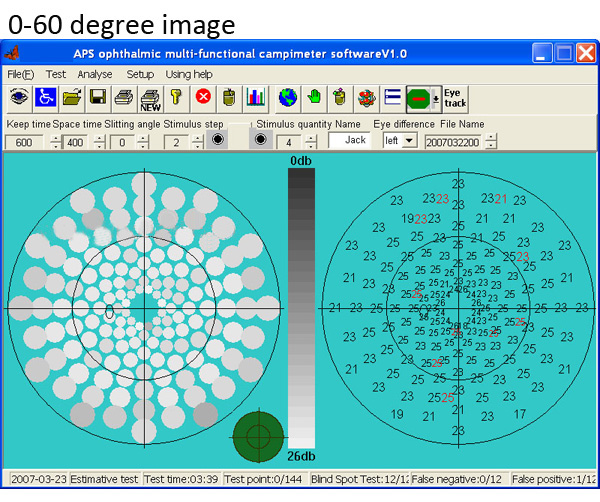Click the Space time field showing 400

pyautogui.click(x=75, y=142)
